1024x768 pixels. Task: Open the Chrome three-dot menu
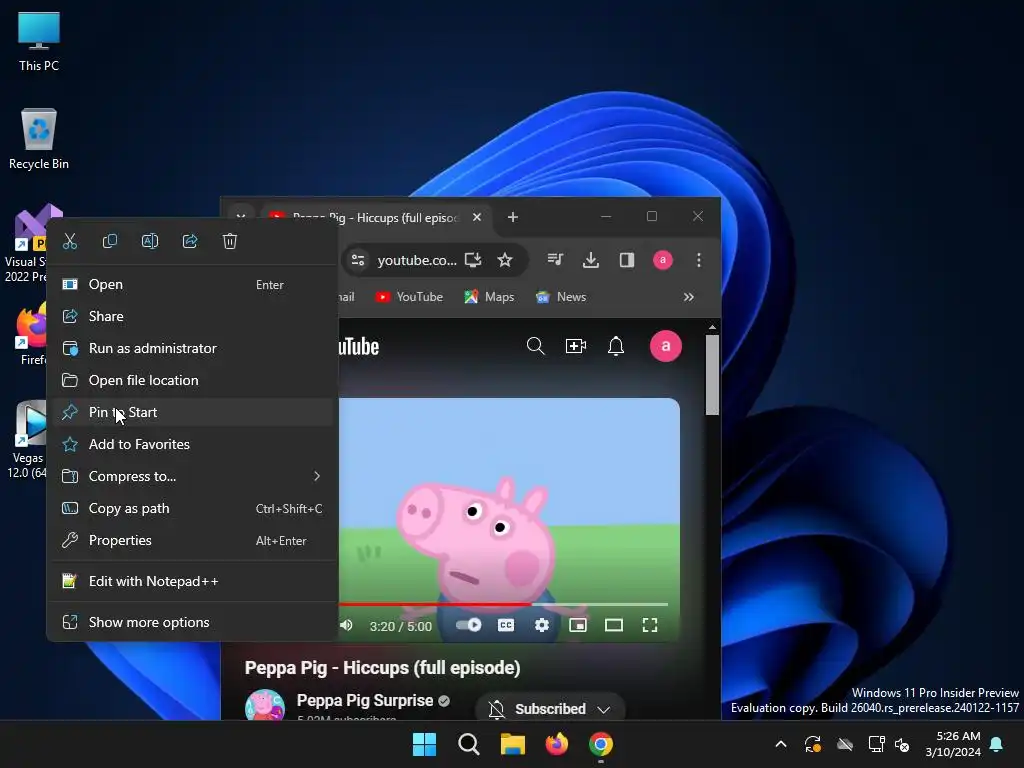tap(699, 261)
